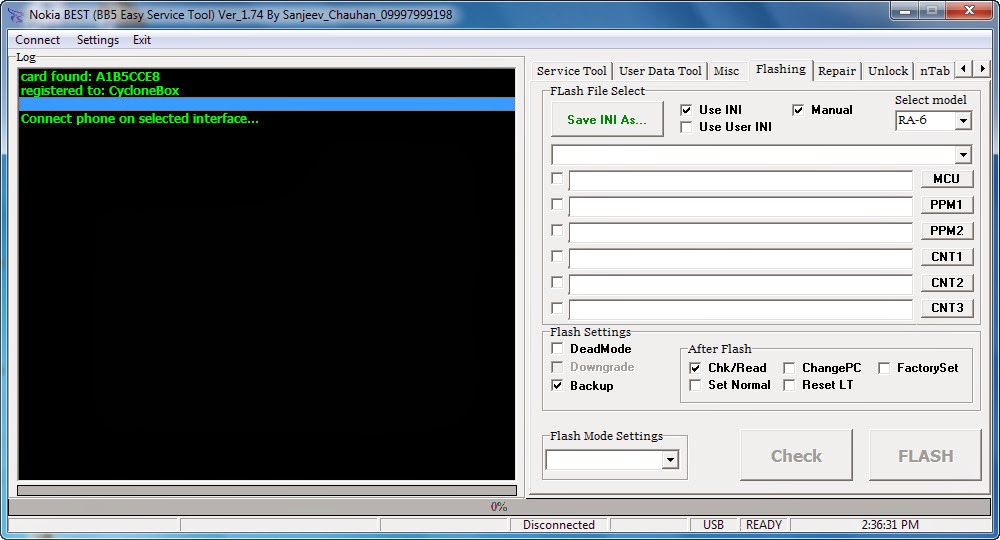Enable the Use User INI checkbox
1000x540 pixels.
pos(686,127)
